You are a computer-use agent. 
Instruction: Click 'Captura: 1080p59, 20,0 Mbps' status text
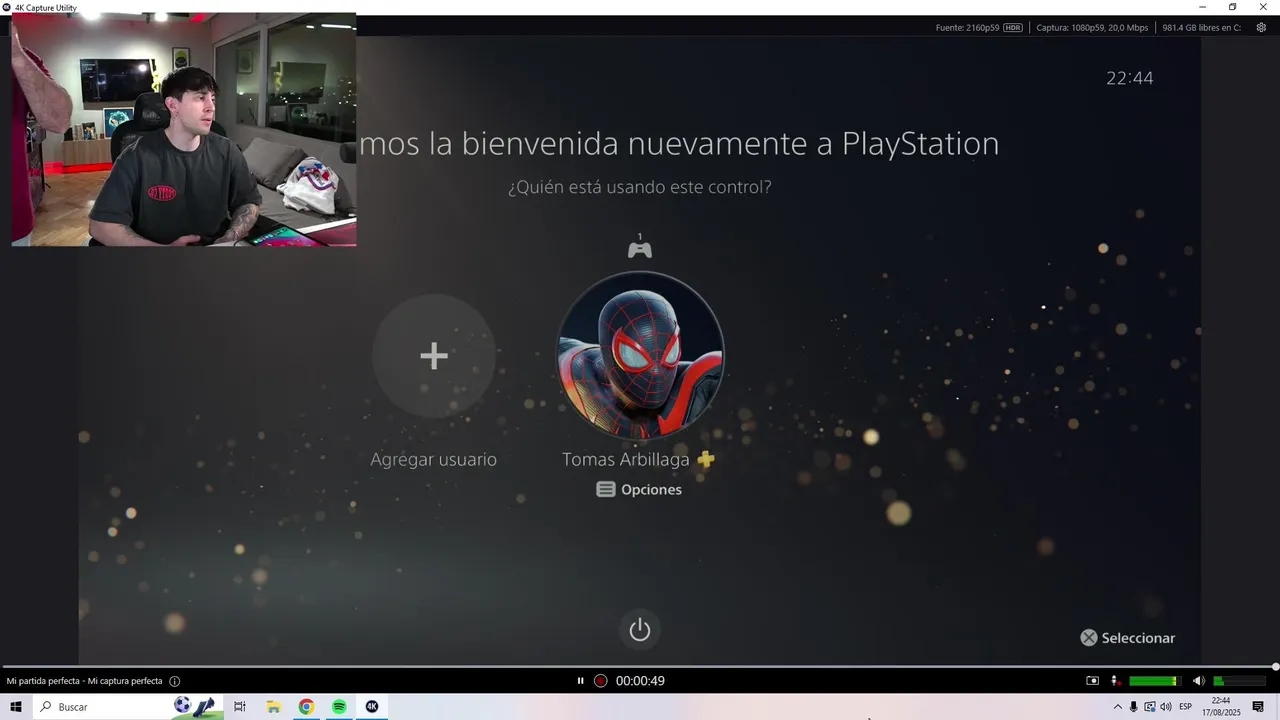[1092, 27]
